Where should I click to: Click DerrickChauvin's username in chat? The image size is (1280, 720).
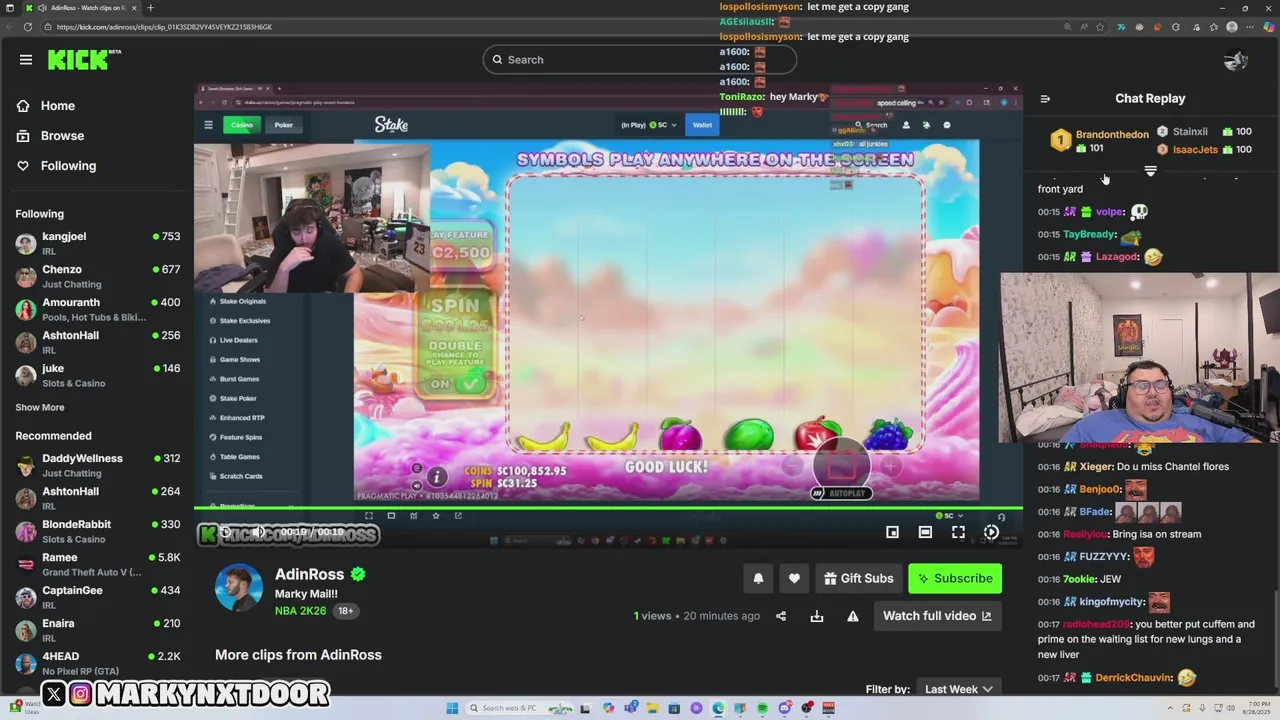click(x=1133, y=678)
